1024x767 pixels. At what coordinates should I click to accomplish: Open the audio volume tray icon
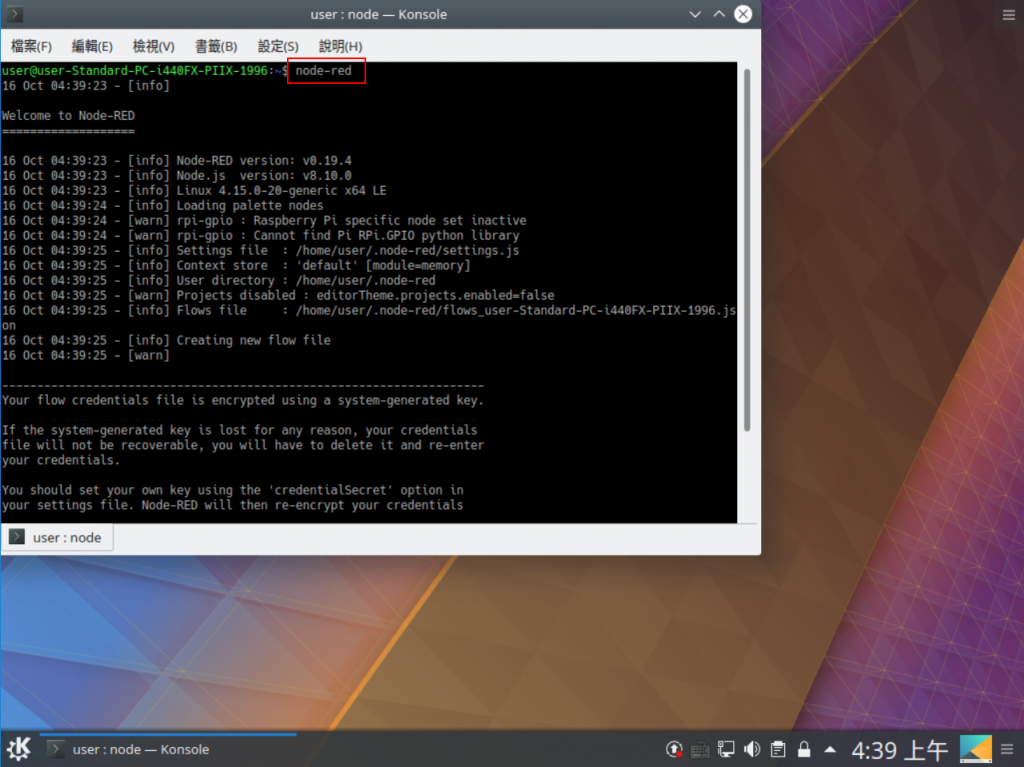(752, 749)
